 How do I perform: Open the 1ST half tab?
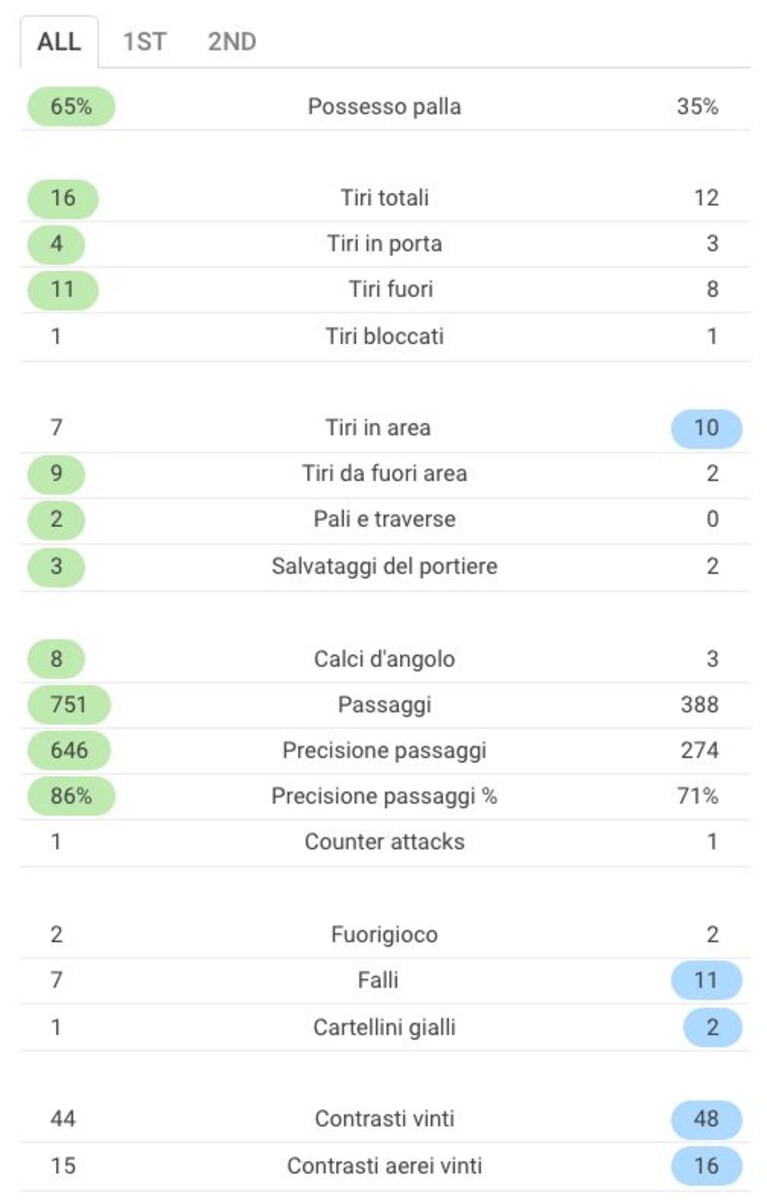click(x=145, y=42)
